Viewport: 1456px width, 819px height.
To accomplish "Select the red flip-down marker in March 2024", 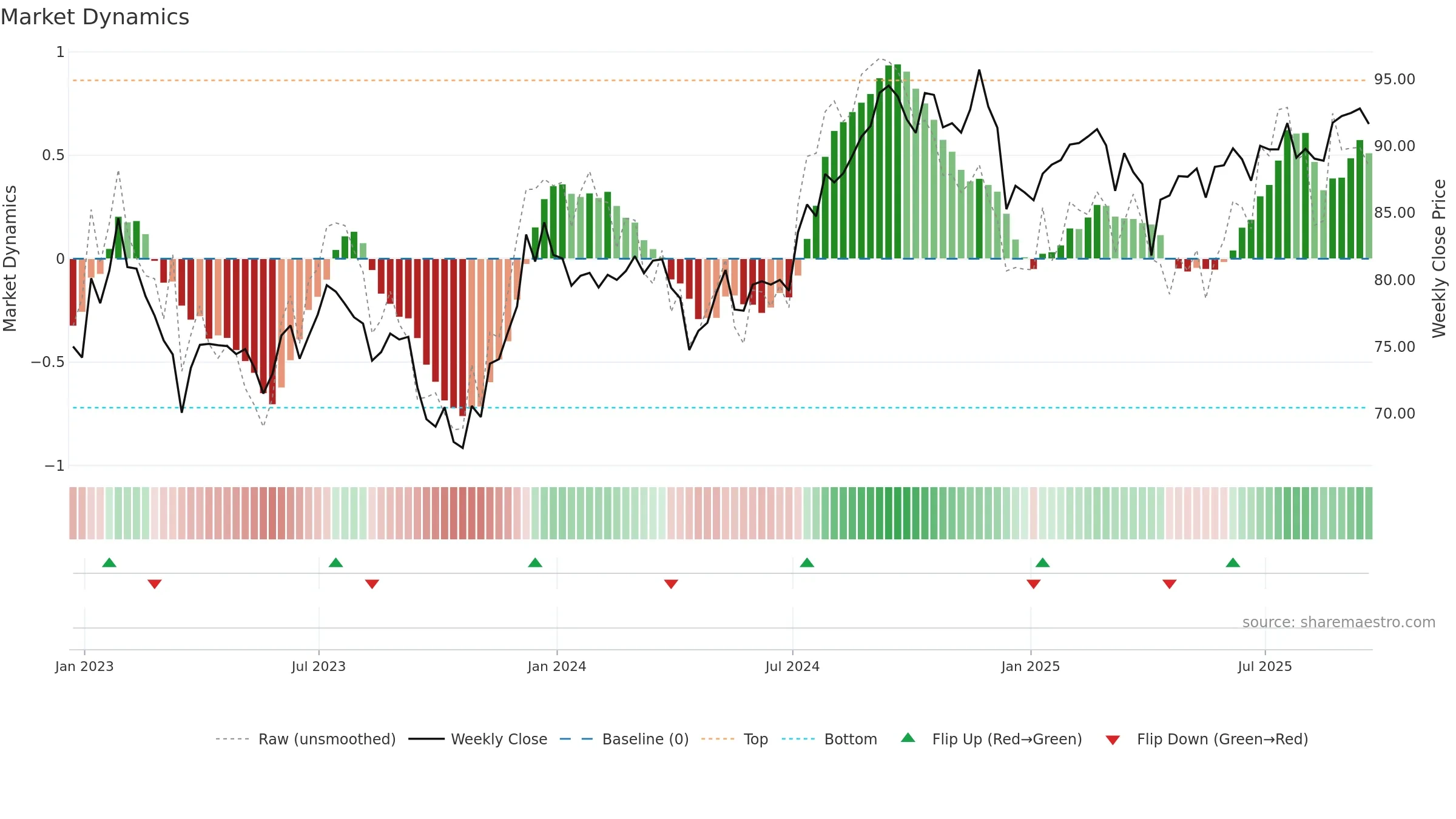I will pyautogui.click(x=671, y=584).
